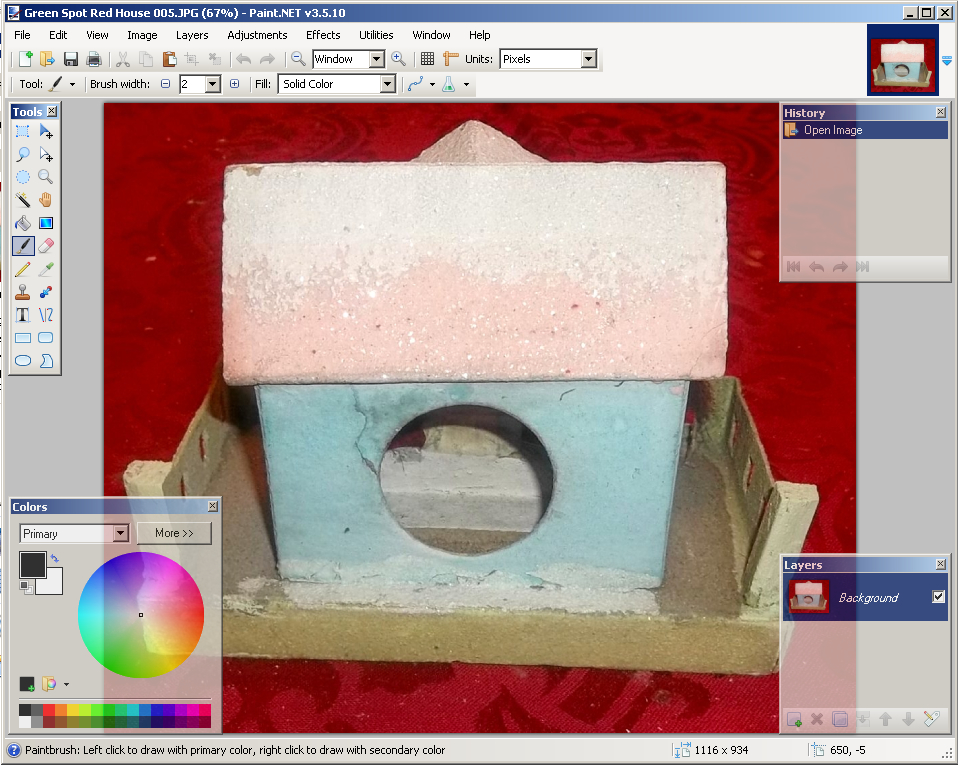Select the Paint Bucket tool
This screenshot has width=958, height=765.
[x=22, y=222]
